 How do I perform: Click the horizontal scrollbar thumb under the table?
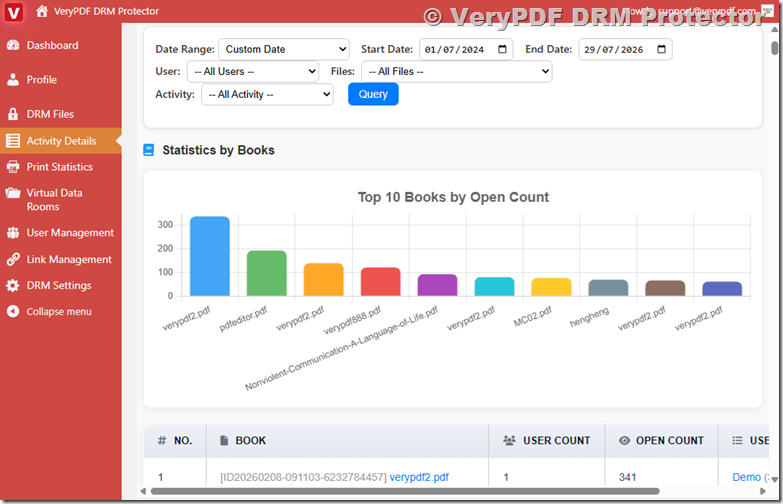pos(405,491)
